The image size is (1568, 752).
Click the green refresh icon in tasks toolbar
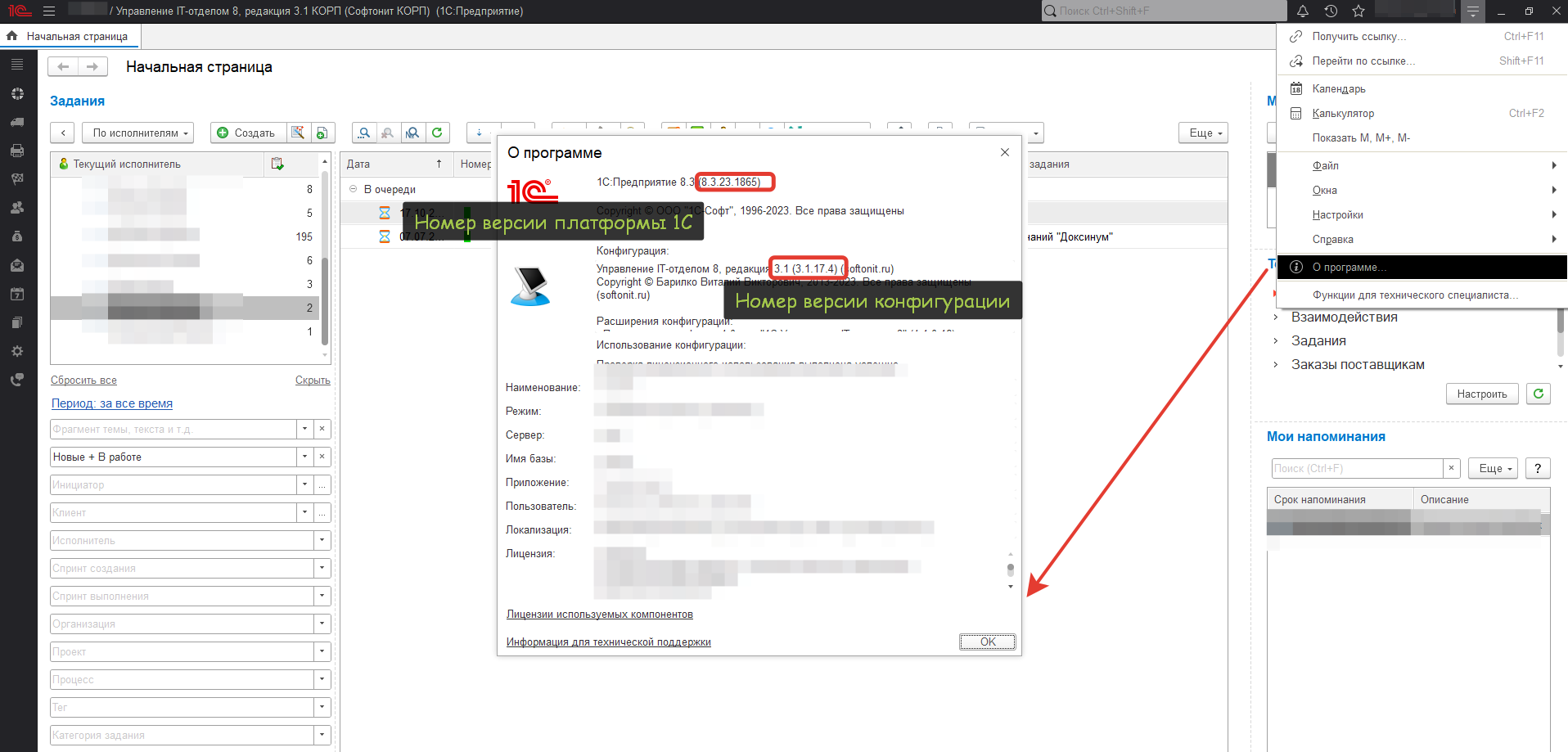(437, 133)
